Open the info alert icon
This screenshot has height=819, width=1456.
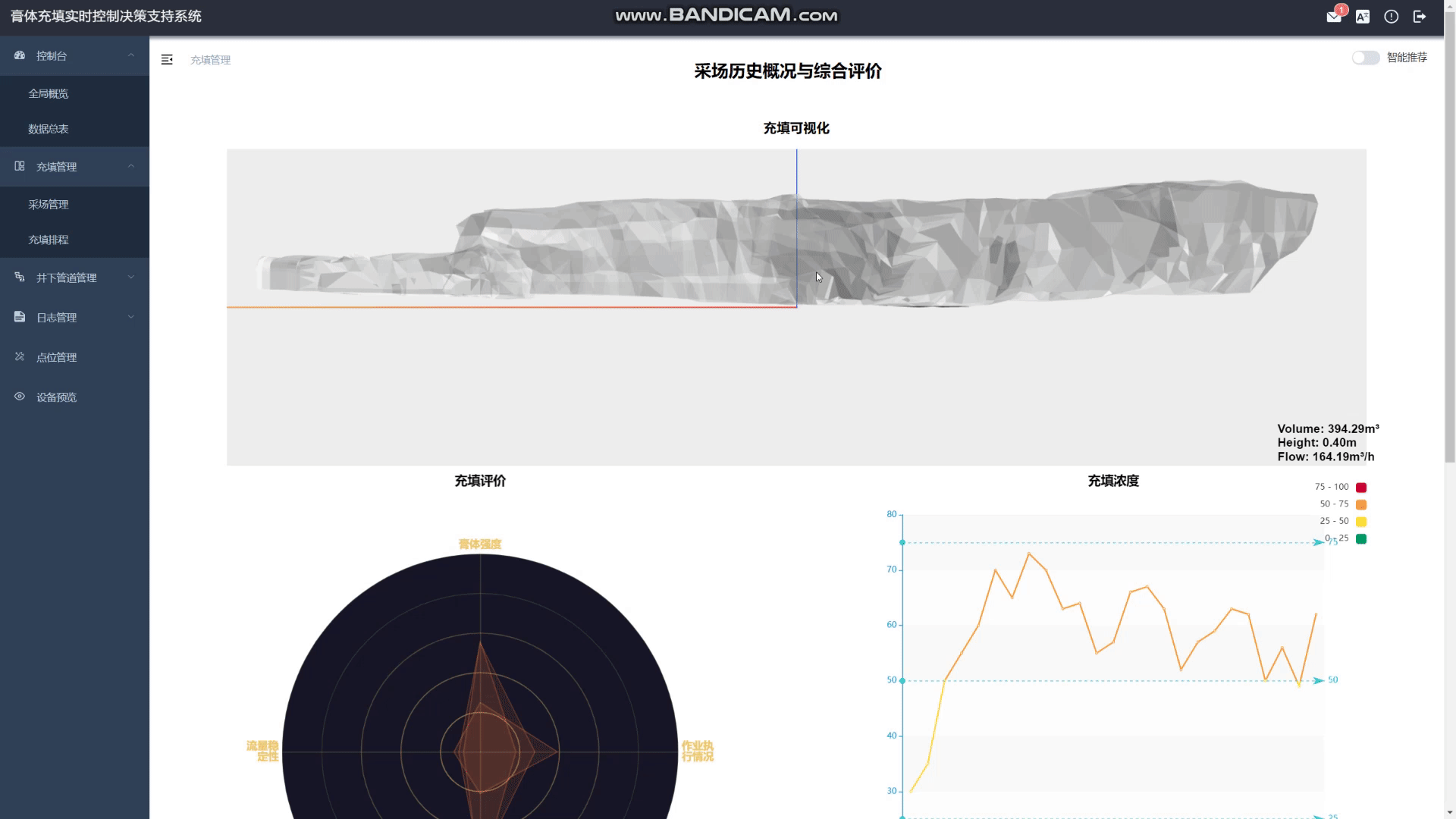1391,17
